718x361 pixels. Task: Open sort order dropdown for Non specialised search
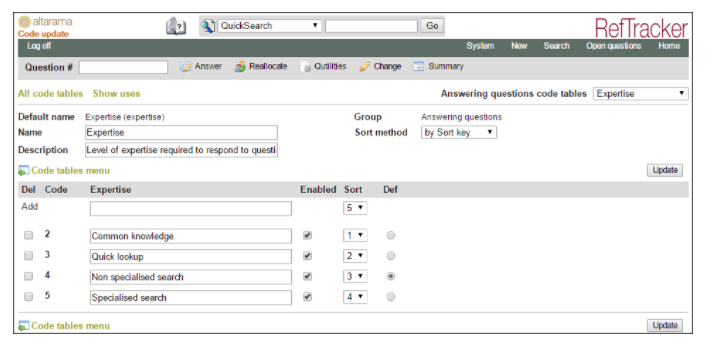[x=355, y=276]
